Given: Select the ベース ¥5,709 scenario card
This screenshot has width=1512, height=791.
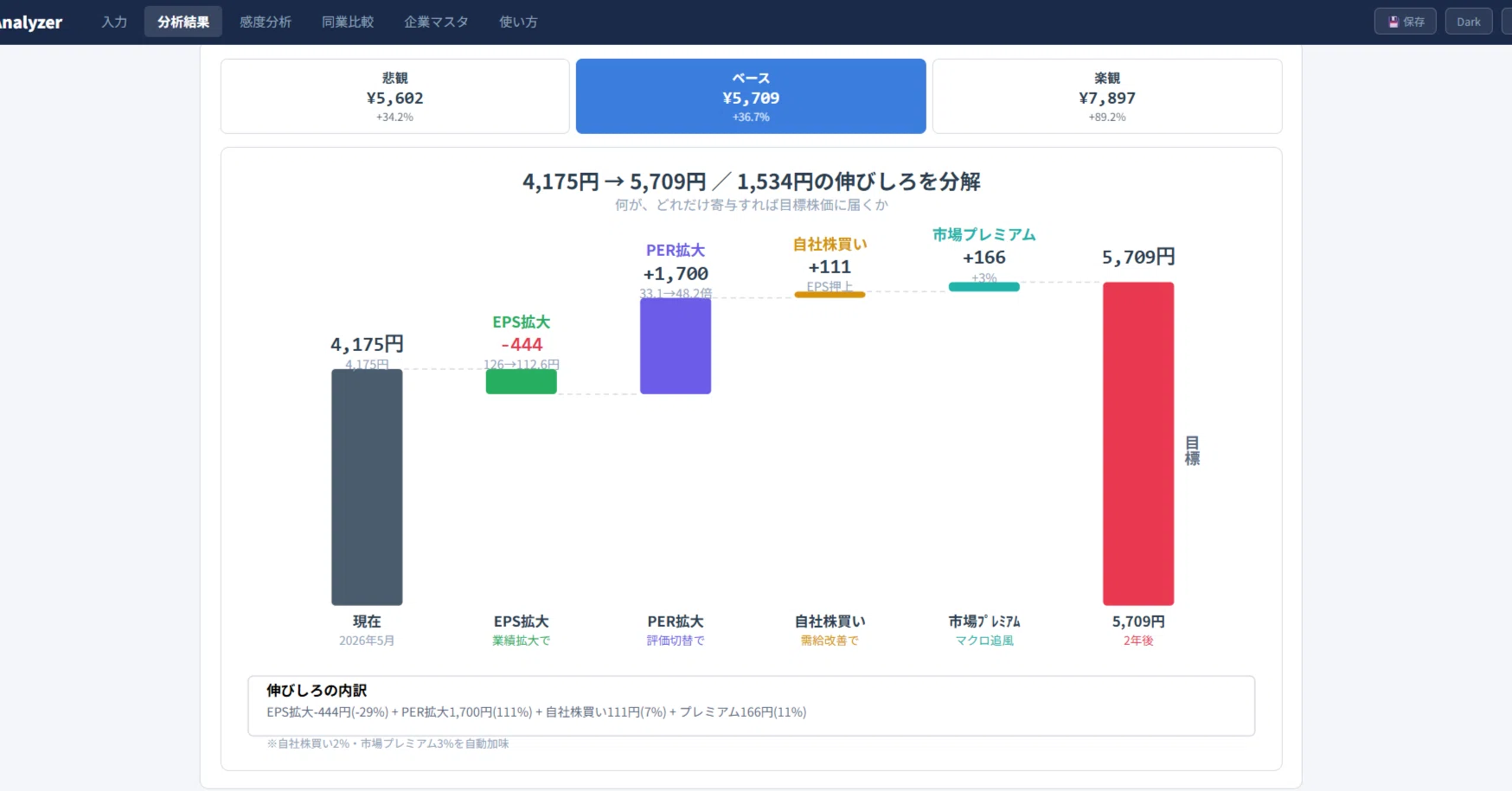Looking at the screenshot, I should (751, 96).
